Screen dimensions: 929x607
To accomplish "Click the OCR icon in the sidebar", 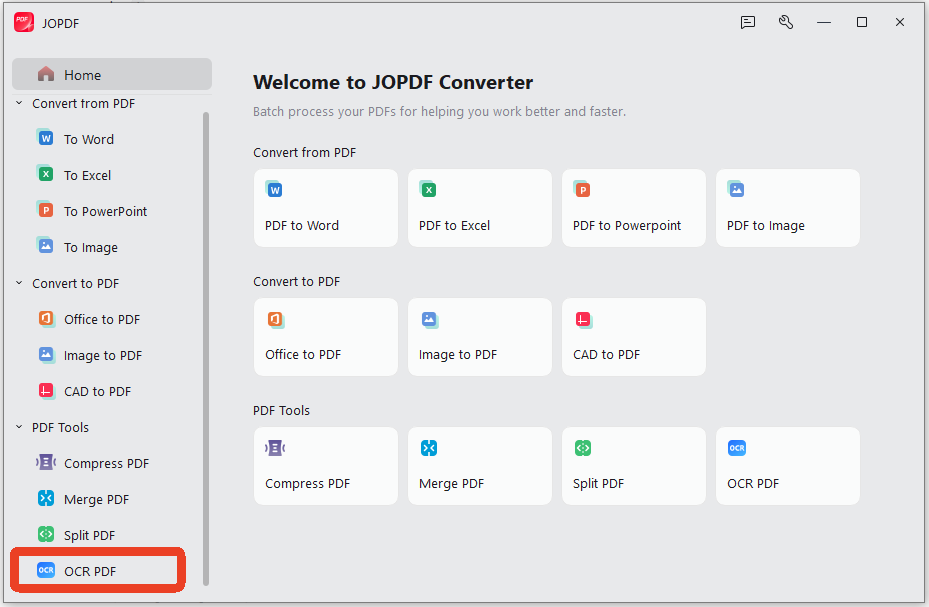I will pyautogui.click(x=46, y=570).
